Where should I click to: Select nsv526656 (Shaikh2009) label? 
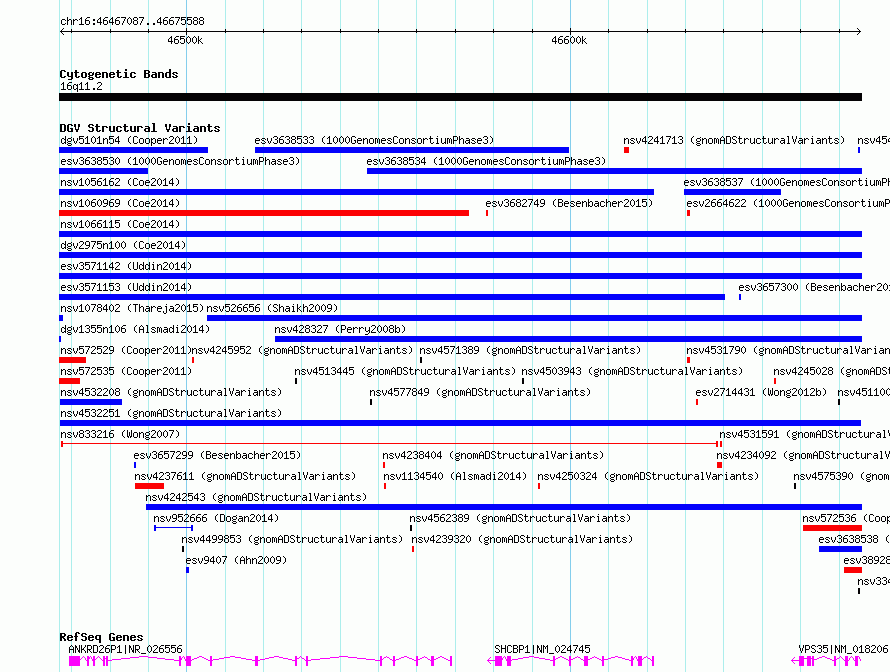pyautogui.click(x=272, y=308)
